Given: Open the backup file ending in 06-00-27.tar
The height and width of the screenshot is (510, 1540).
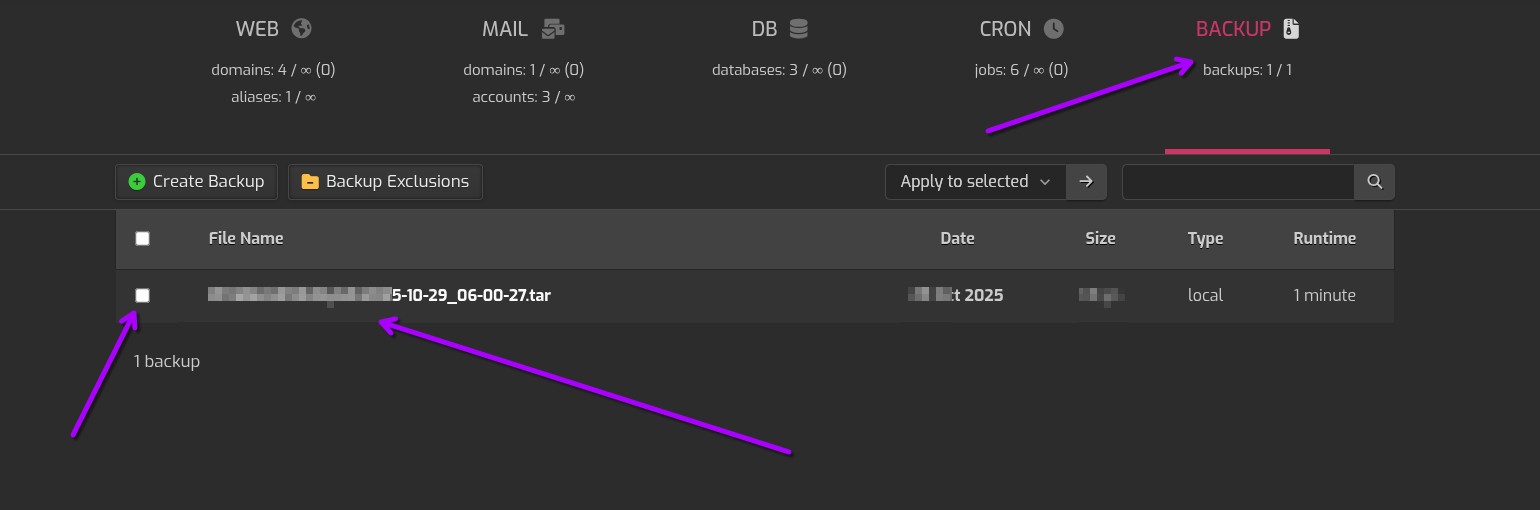Looking at the screenshot, I should coord(470,295).
